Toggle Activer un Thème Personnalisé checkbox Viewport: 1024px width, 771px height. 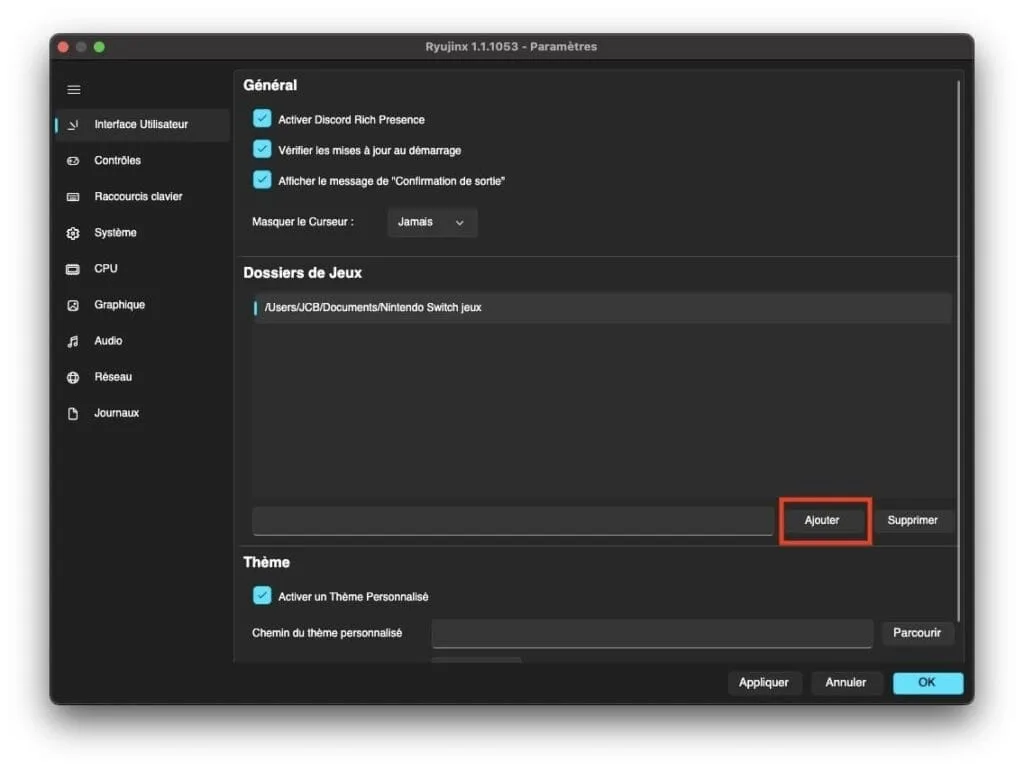(x=262, y=596)
